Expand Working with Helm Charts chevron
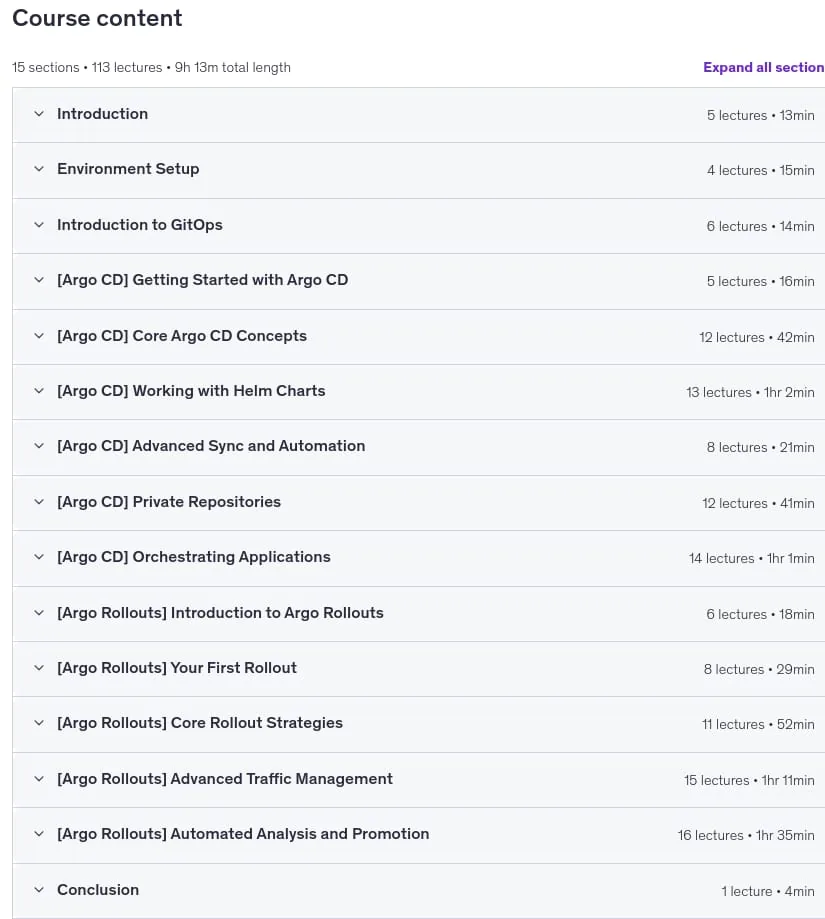The height and width of the screenshot is (919, 825). pyautogui.click(x=39, y=391)
